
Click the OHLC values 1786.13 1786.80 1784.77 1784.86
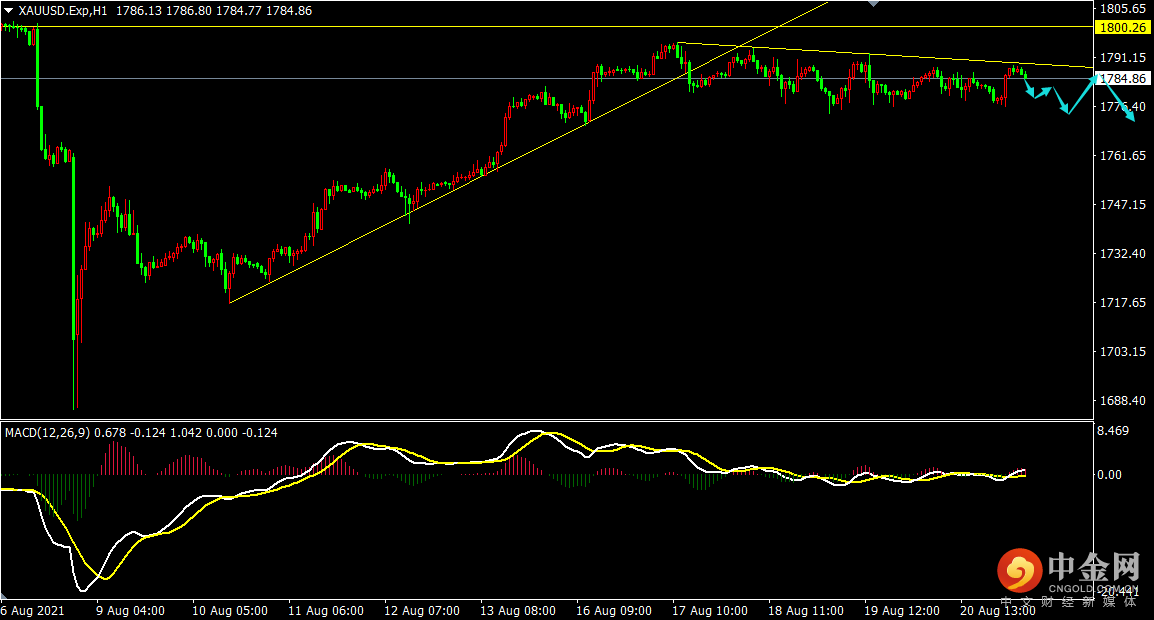[214, 11]
